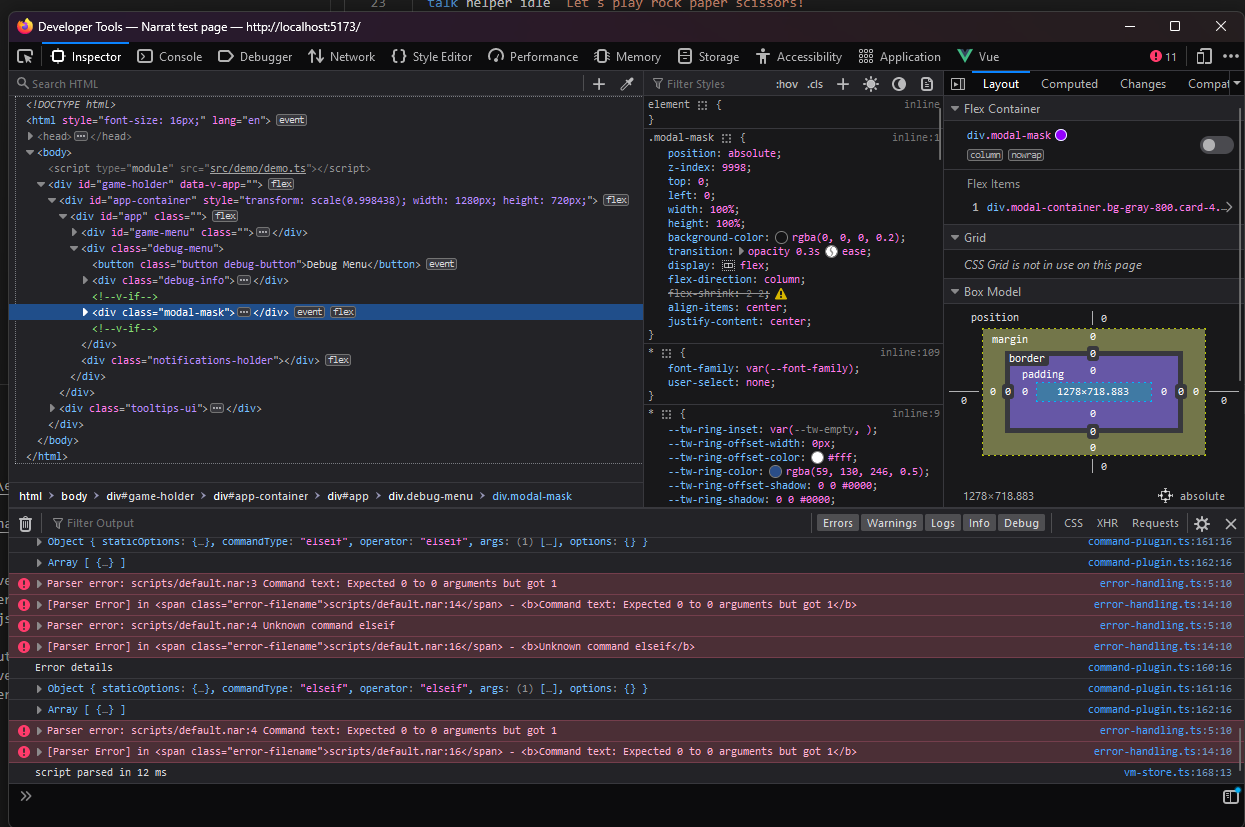Open the Memory tab

(627, 57)
